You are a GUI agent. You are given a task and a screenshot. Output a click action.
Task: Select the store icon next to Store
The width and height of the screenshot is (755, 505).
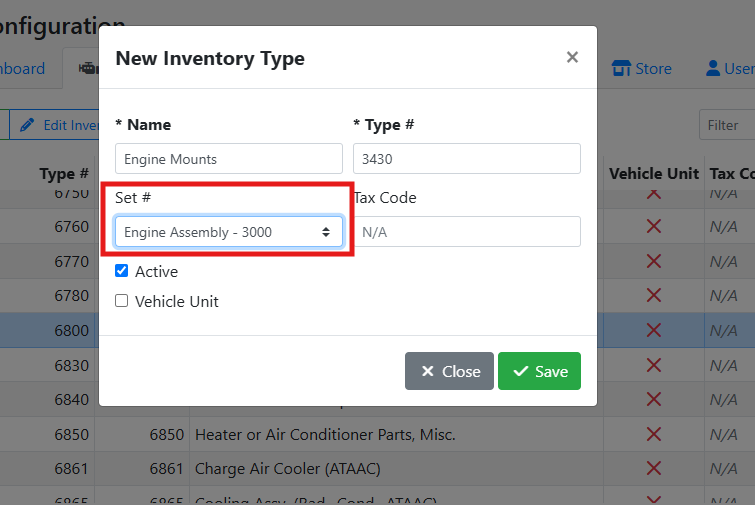[x=621, y=68]
